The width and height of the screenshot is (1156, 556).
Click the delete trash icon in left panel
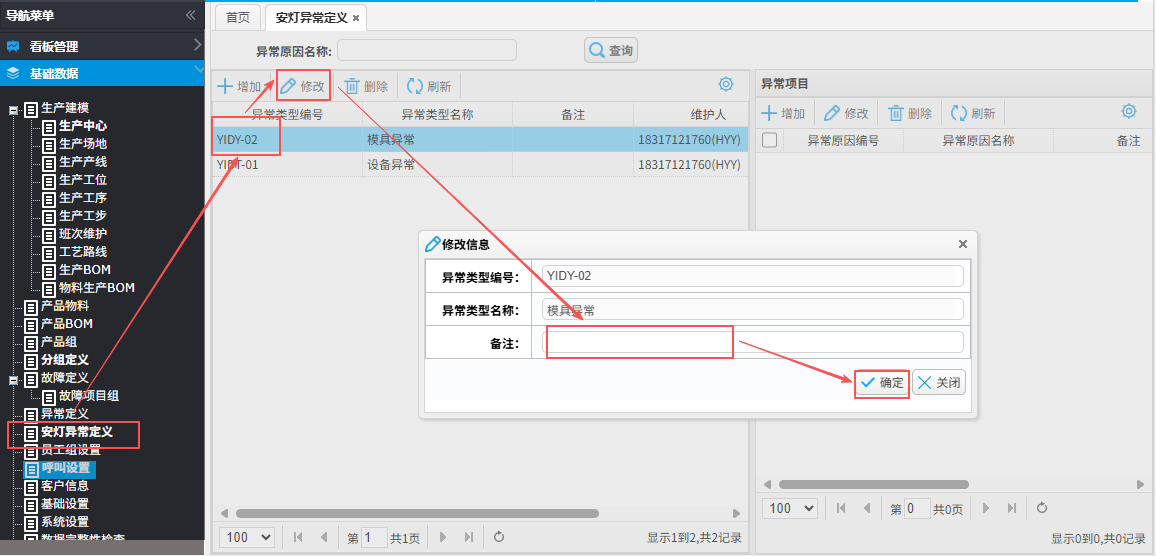[x=352, y=87]
